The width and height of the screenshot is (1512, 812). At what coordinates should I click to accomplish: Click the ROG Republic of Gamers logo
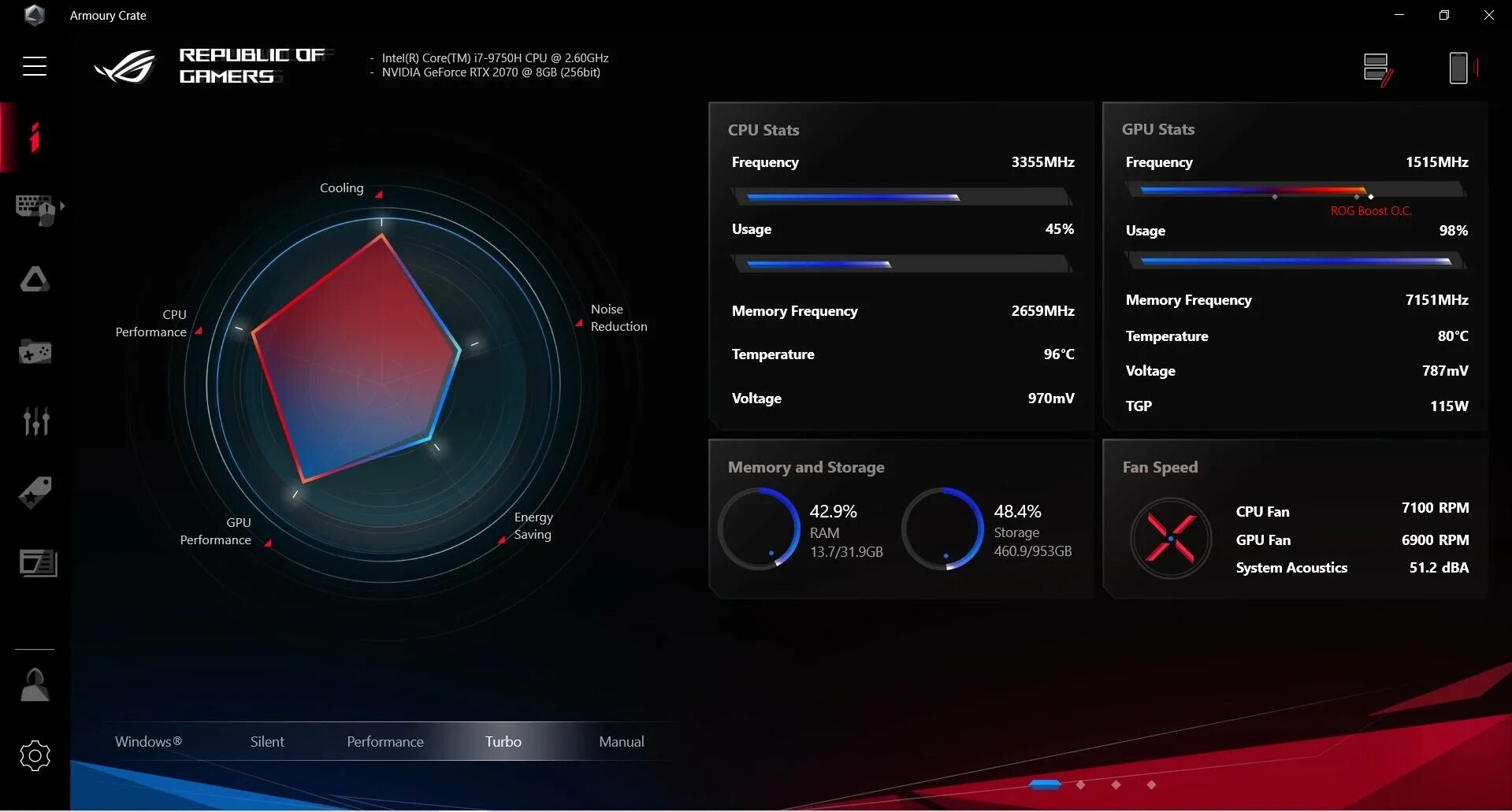pyautogui.click(x=213, y=66)
